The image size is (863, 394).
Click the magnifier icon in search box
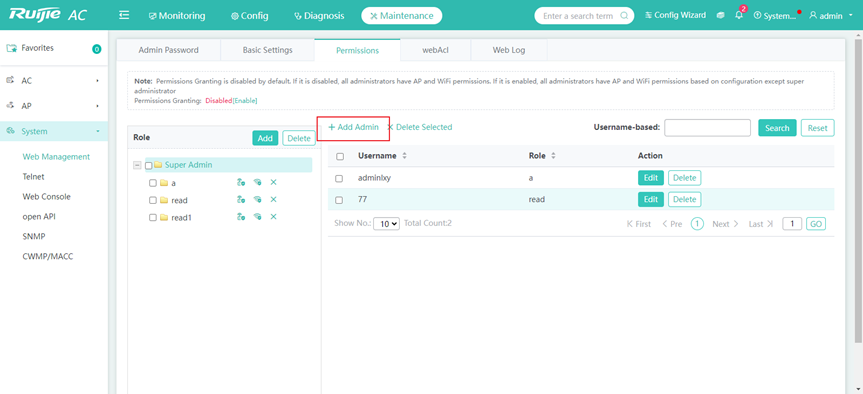click(624, 15)
